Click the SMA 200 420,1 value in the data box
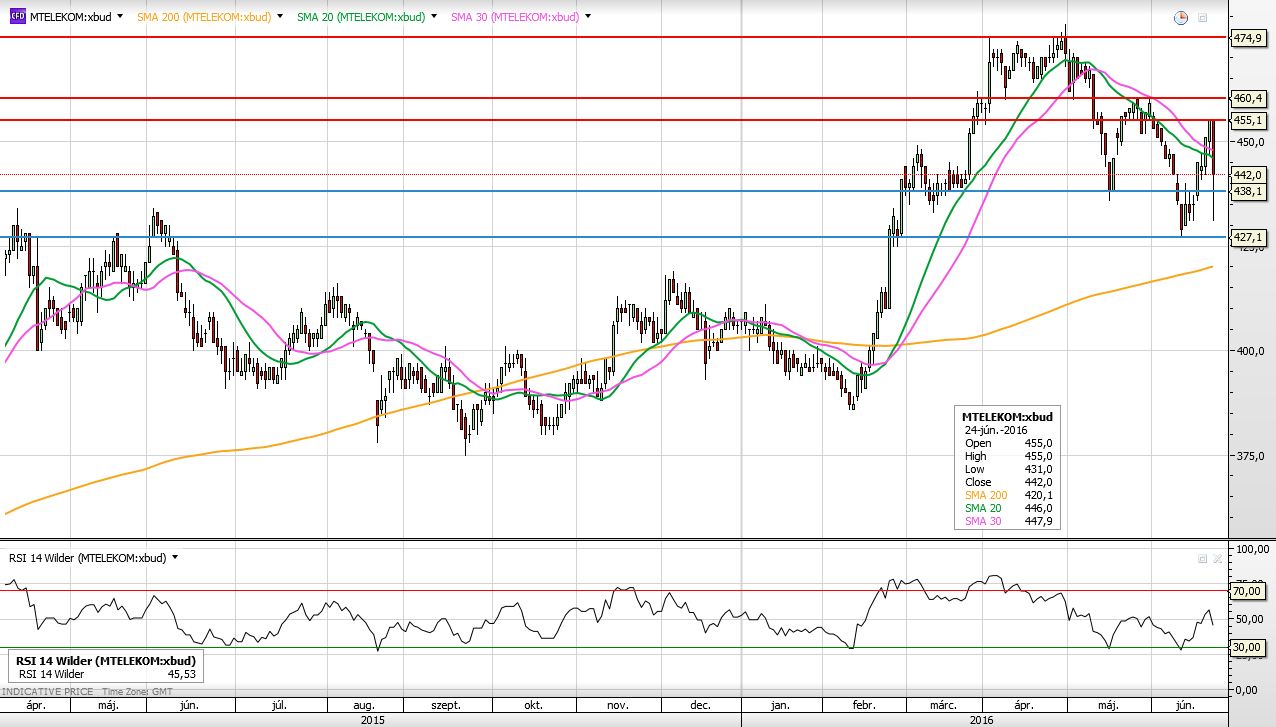The height and width of the screenshot is (727, 1276). click(x=1041, y=495)
